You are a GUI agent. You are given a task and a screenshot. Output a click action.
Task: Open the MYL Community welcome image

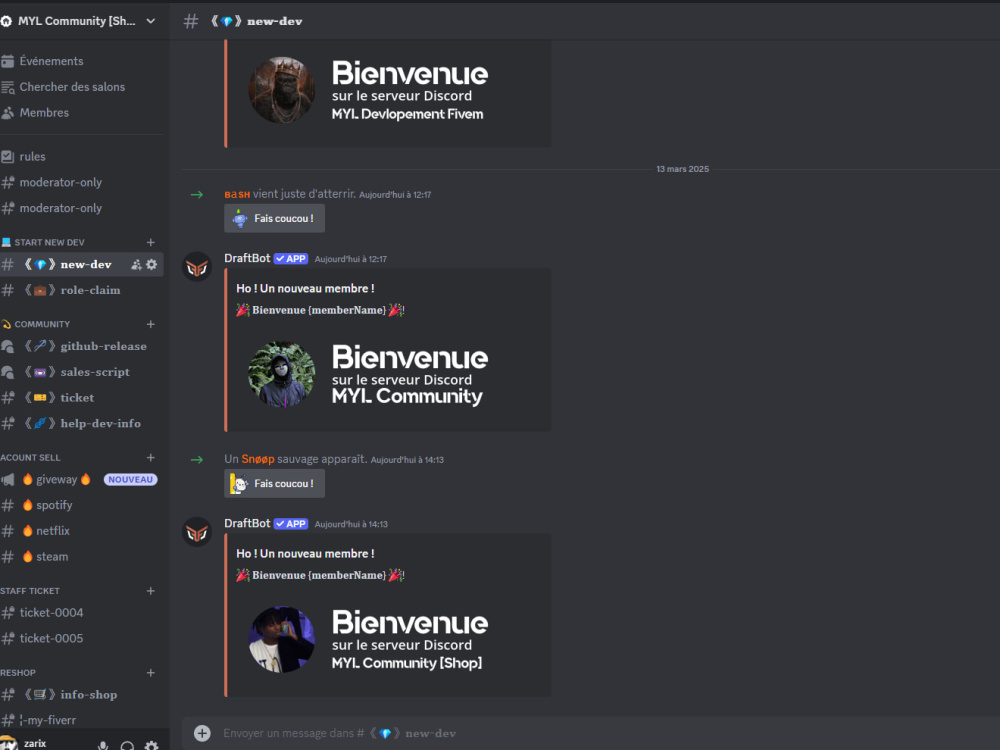tap(390, 375)
